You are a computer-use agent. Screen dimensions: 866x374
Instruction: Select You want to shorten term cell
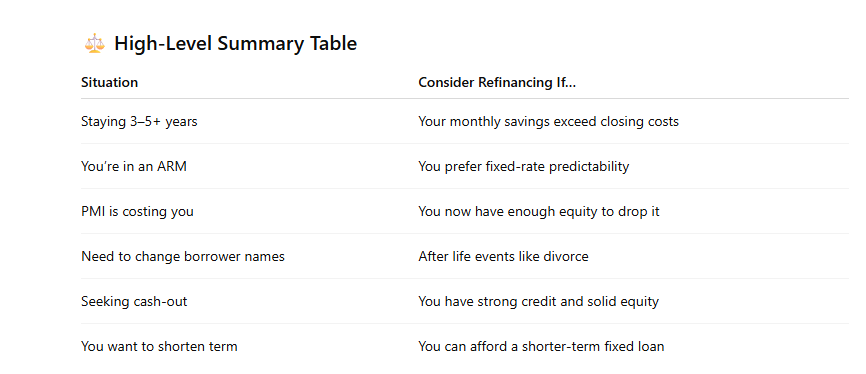coord(159,346)
